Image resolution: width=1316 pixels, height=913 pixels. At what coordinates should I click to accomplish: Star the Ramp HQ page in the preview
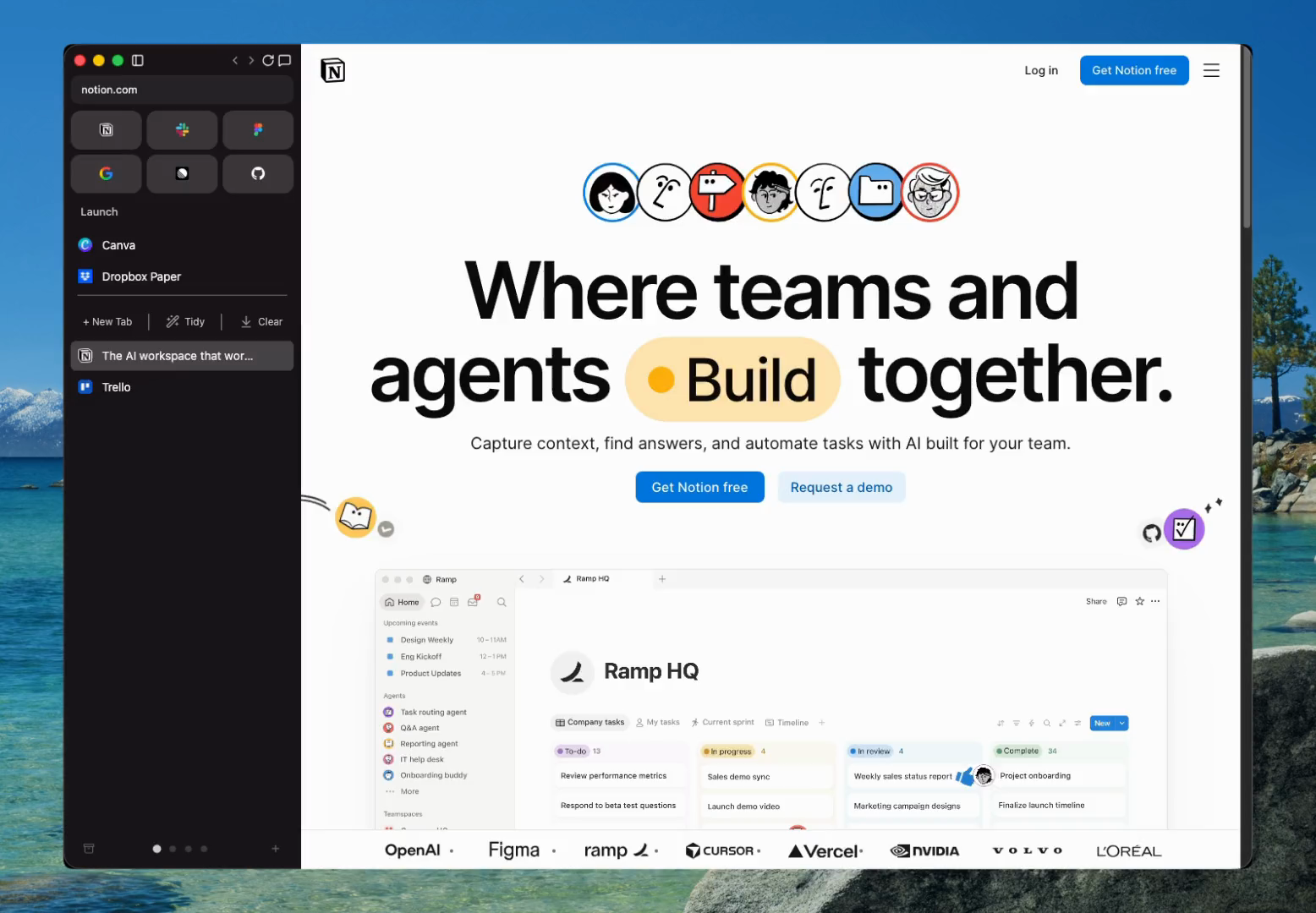[x=1140, y=602]
